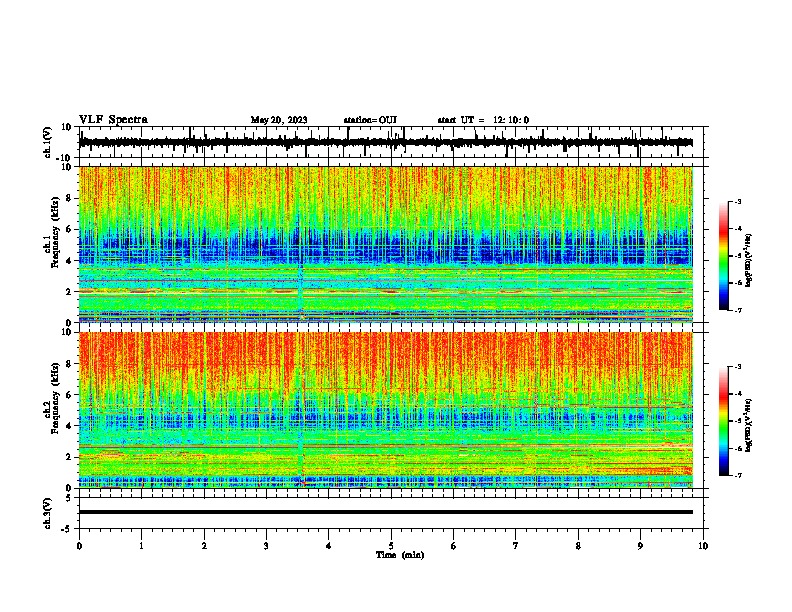Click the ch.2 "Frequency (kHz)" axis label
Image resolution: width=792 pixels, height=612 pixels.
(55, 398)
